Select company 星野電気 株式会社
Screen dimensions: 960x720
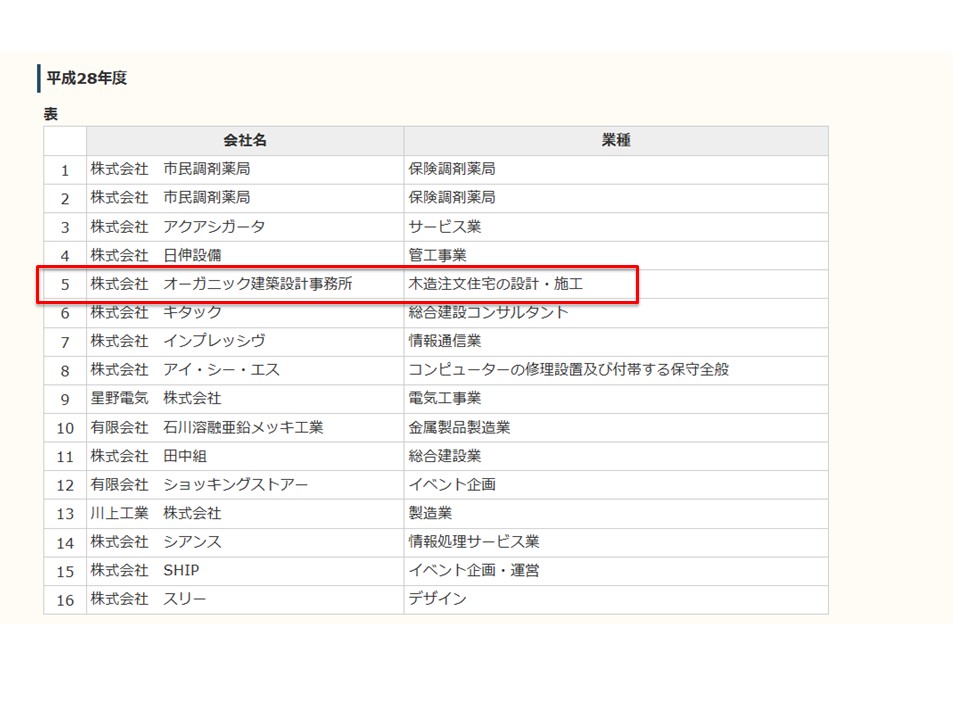[156, 399]
